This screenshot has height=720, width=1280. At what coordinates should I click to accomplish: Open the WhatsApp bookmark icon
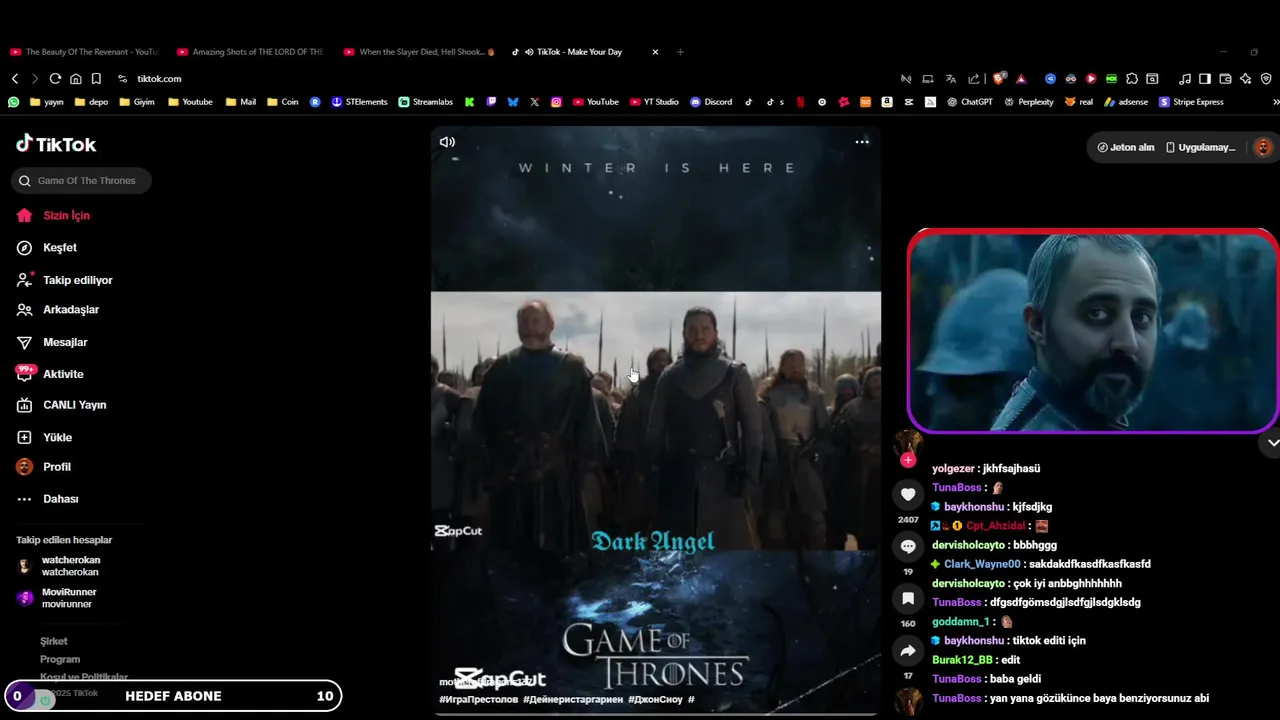pyautogui.click(x=14, y=102)
